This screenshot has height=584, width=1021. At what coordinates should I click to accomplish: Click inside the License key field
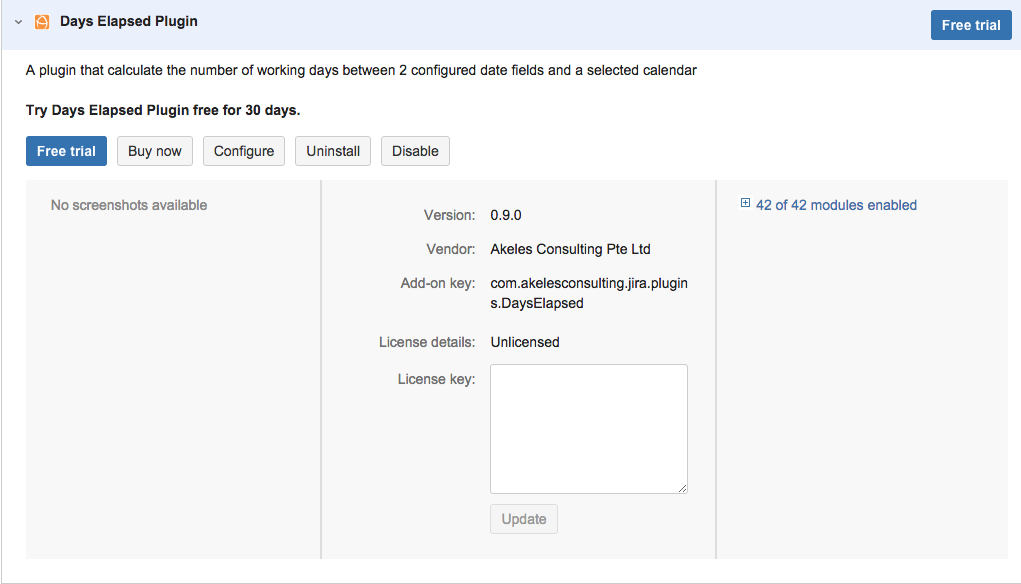pos(588,428)
